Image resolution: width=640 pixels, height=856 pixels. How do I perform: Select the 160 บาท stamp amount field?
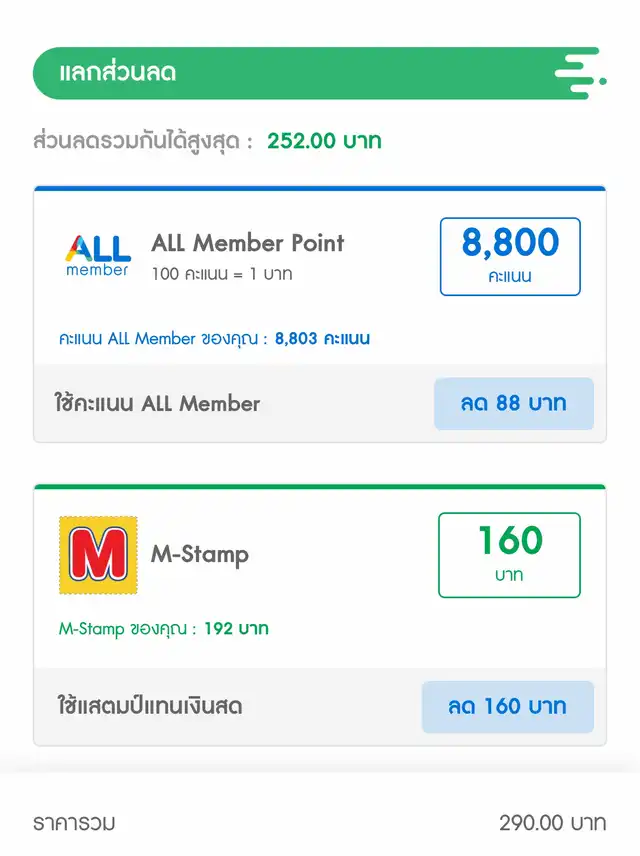[x=509, y=554]
